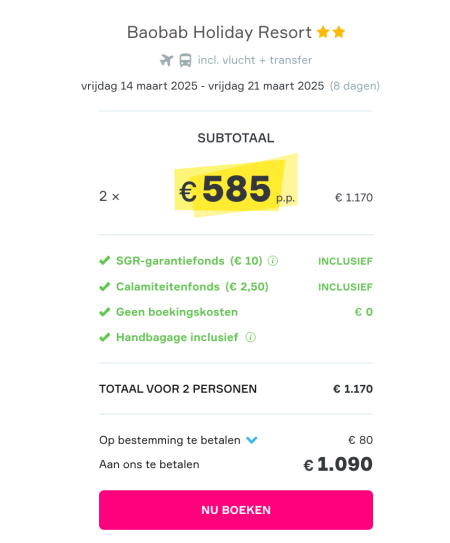The width and height of the screenshot is (450, 543).
Task: Click the SGR-garantiefonds green checkmark
Action: click(105, 260)
